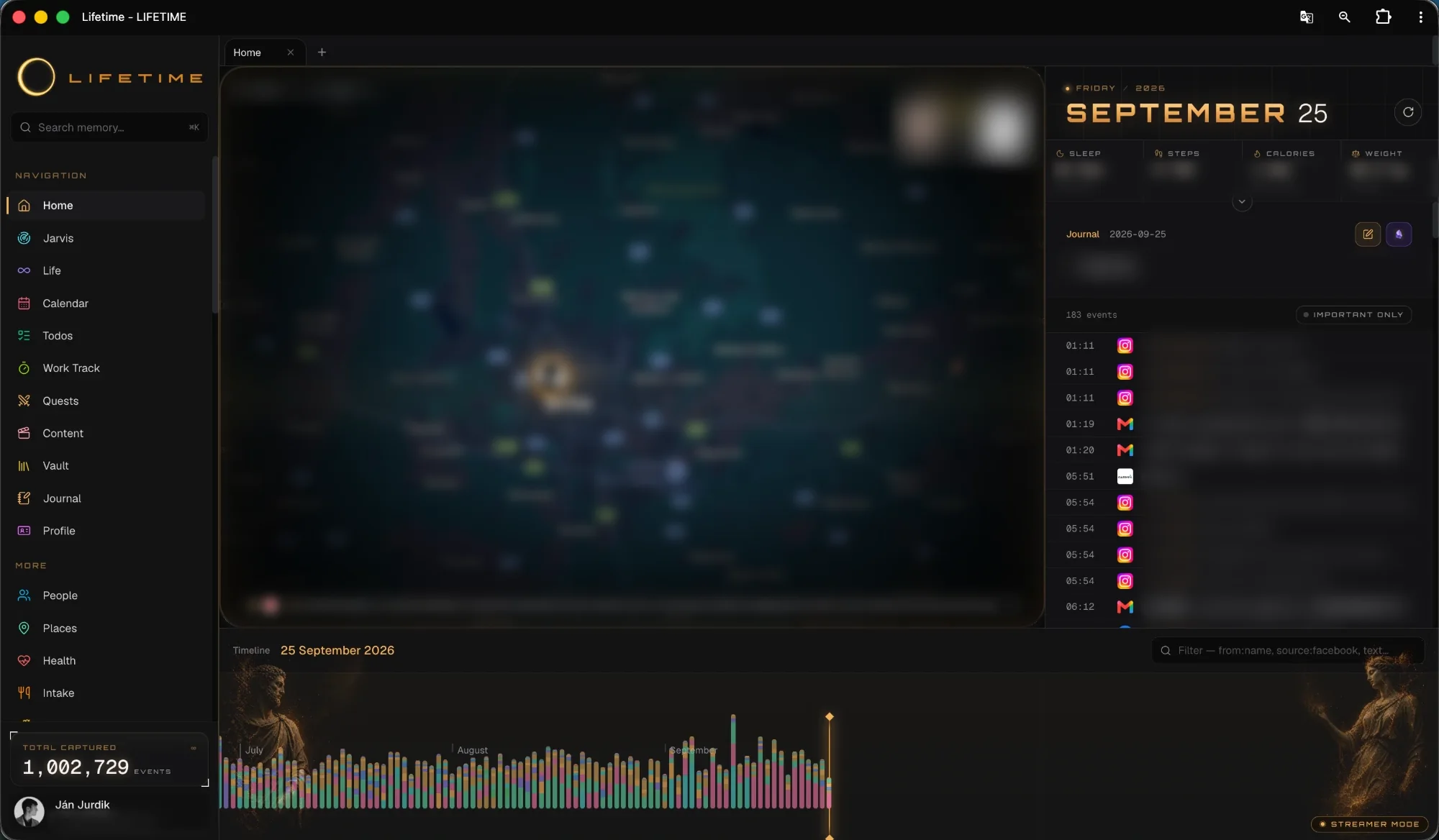1439x840 pixels.
Task: Click the edit journal entry icon
Action: pos(1368,234)
